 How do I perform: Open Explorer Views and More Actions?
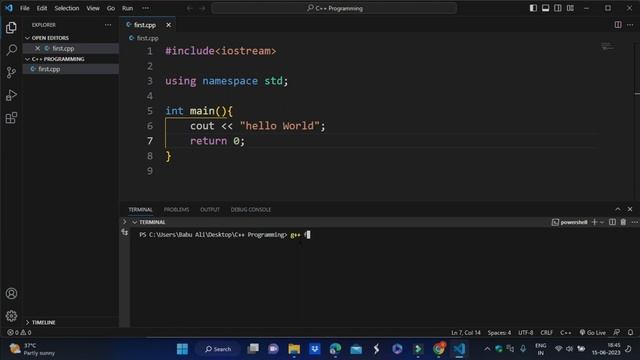click(108, 25)
